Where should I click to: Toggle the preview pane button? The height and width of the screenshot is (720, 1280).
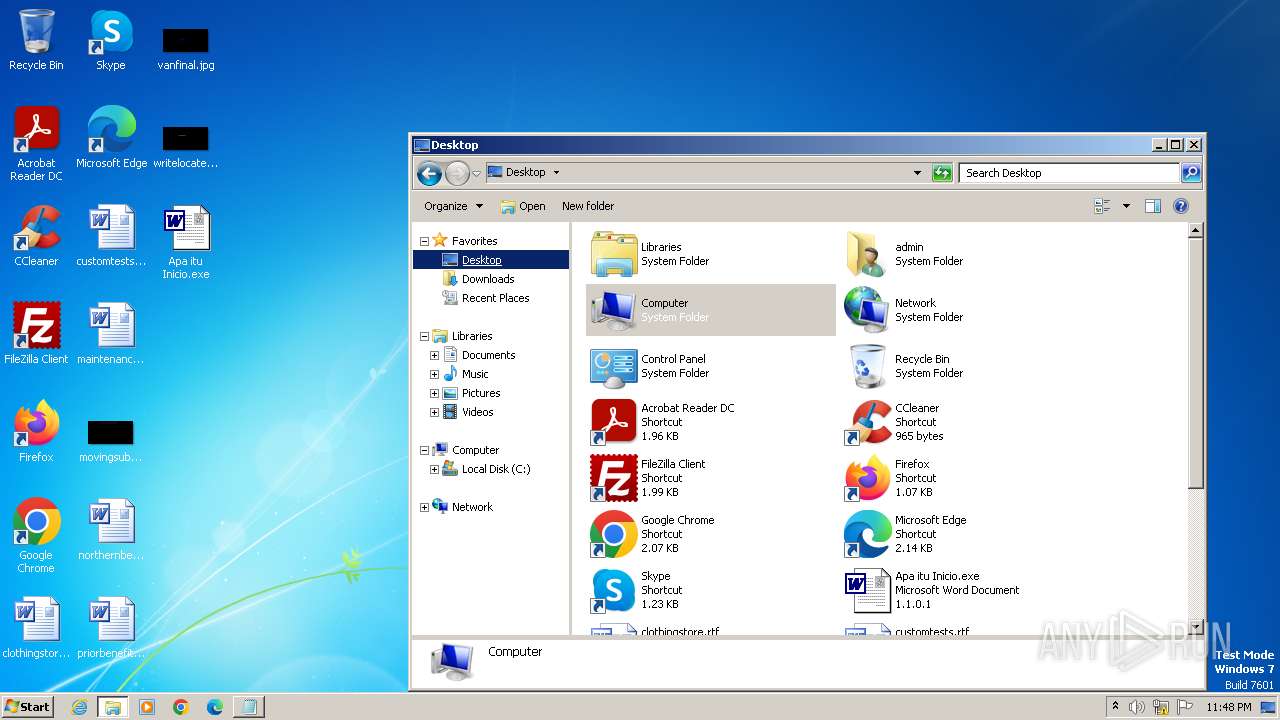[x=1152, y=206]
